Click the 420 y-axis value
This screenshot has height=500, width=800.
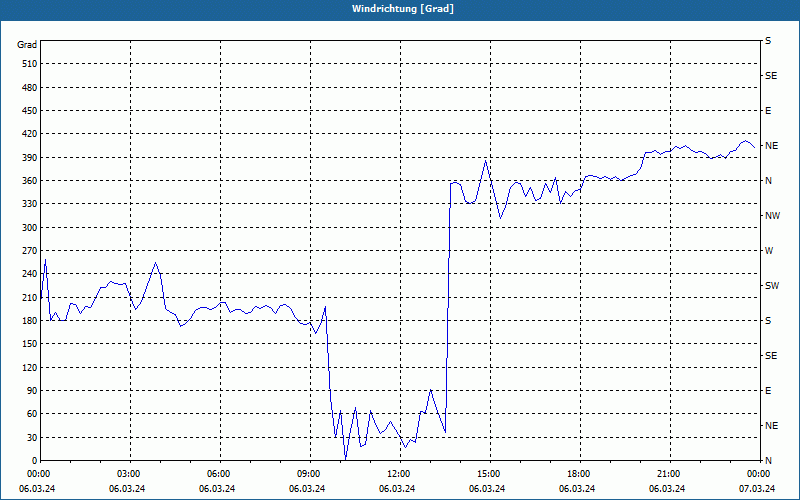point(30,134)
